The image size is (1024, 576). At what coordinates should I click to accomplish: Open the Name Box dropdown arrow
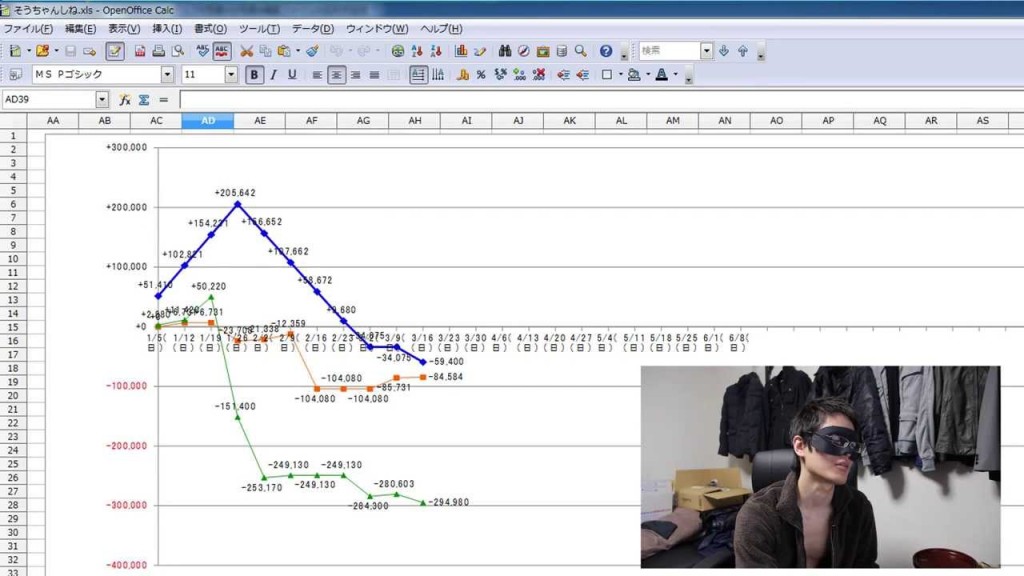[x=102, y=100]
